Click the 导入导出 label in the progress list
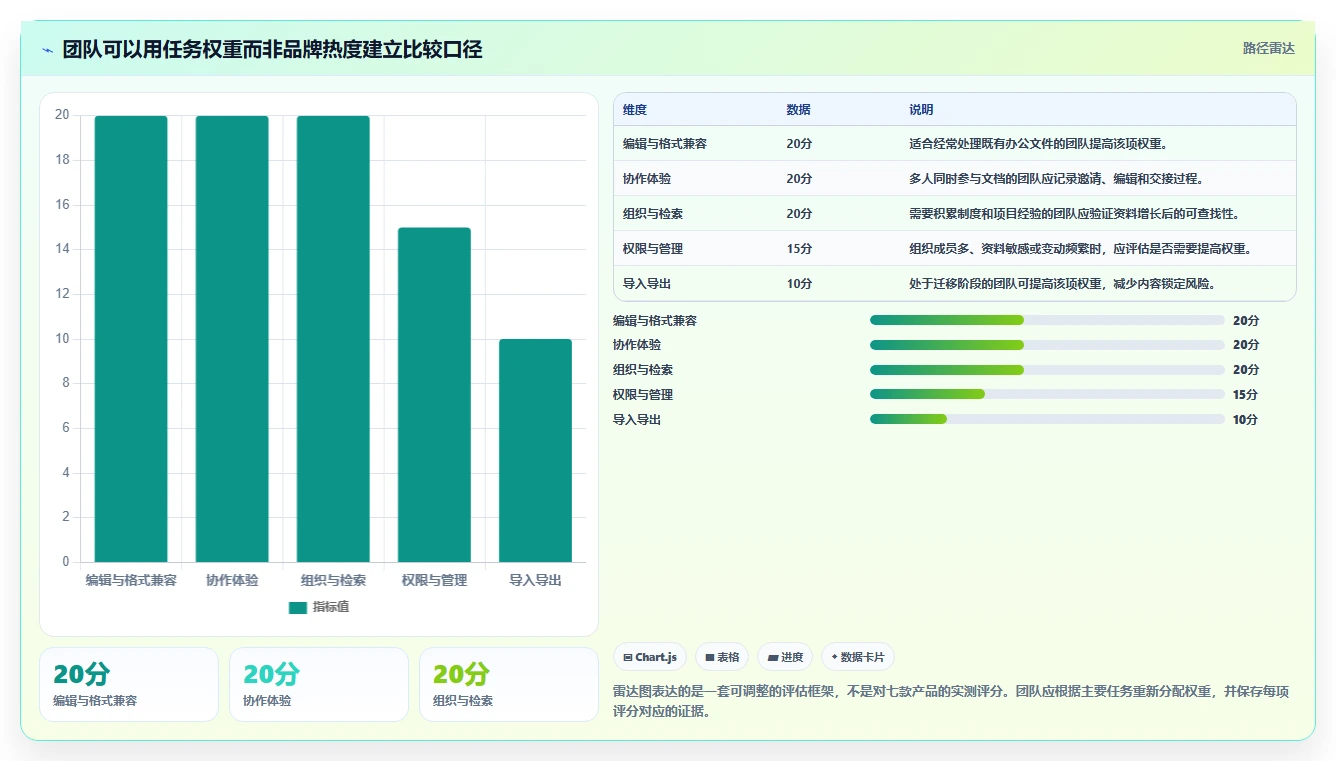Viewport: 1336px width, 761px height. coord(637,420)
